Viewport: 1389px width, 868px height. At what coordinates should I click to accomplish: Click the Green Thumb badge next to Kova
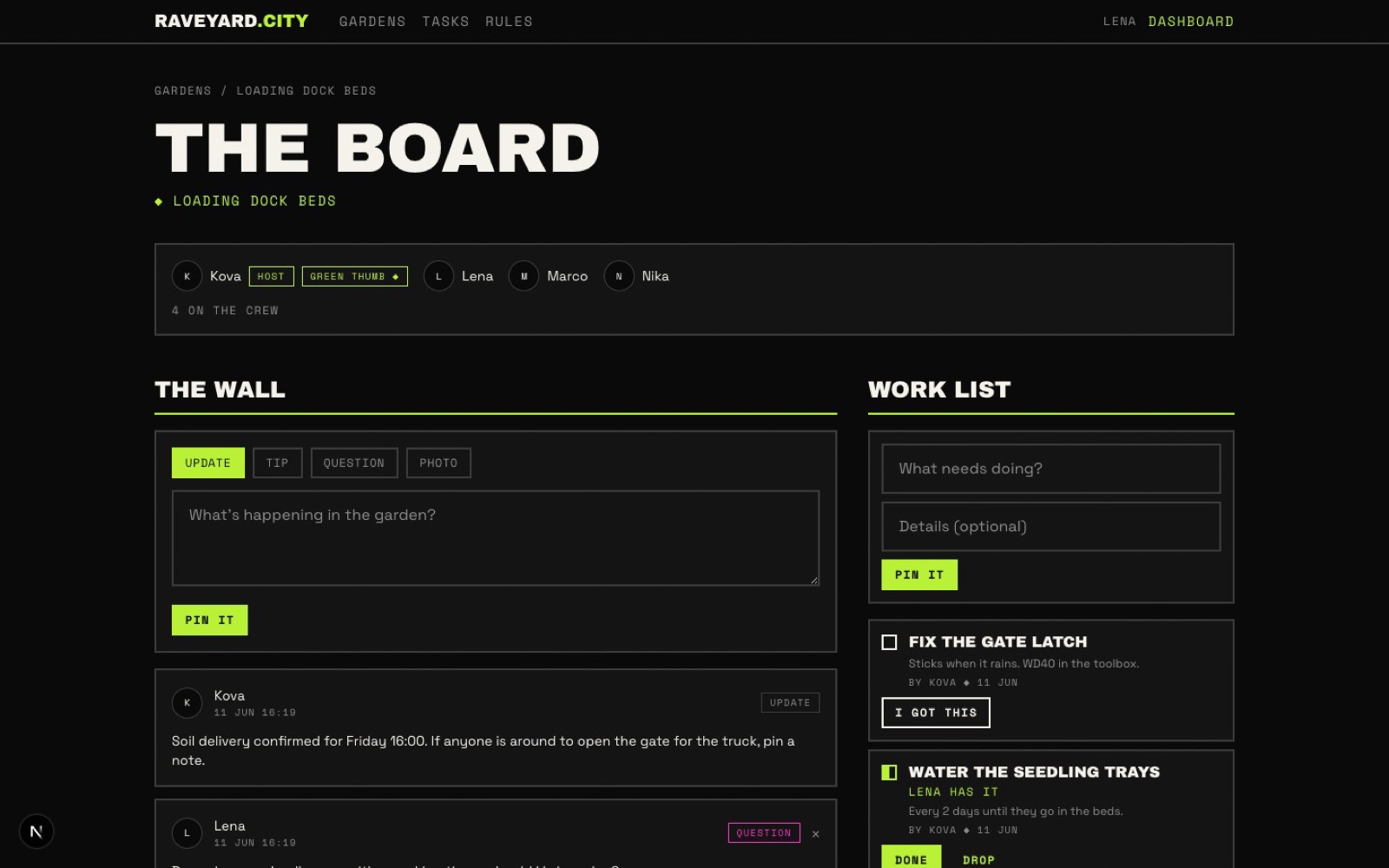pos(354,276)
